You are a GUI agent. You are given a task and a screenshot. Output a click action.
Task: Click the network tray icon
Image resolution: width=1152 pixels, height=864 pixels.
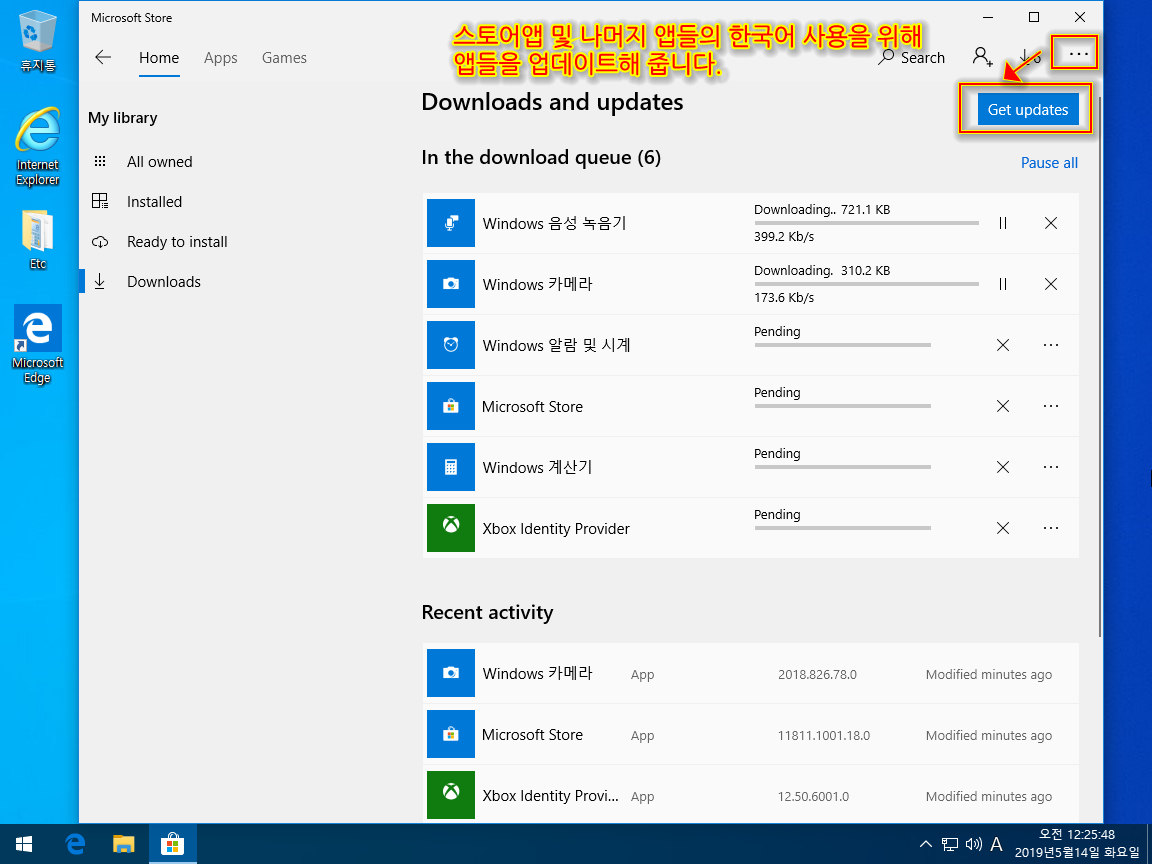(950, 844)
